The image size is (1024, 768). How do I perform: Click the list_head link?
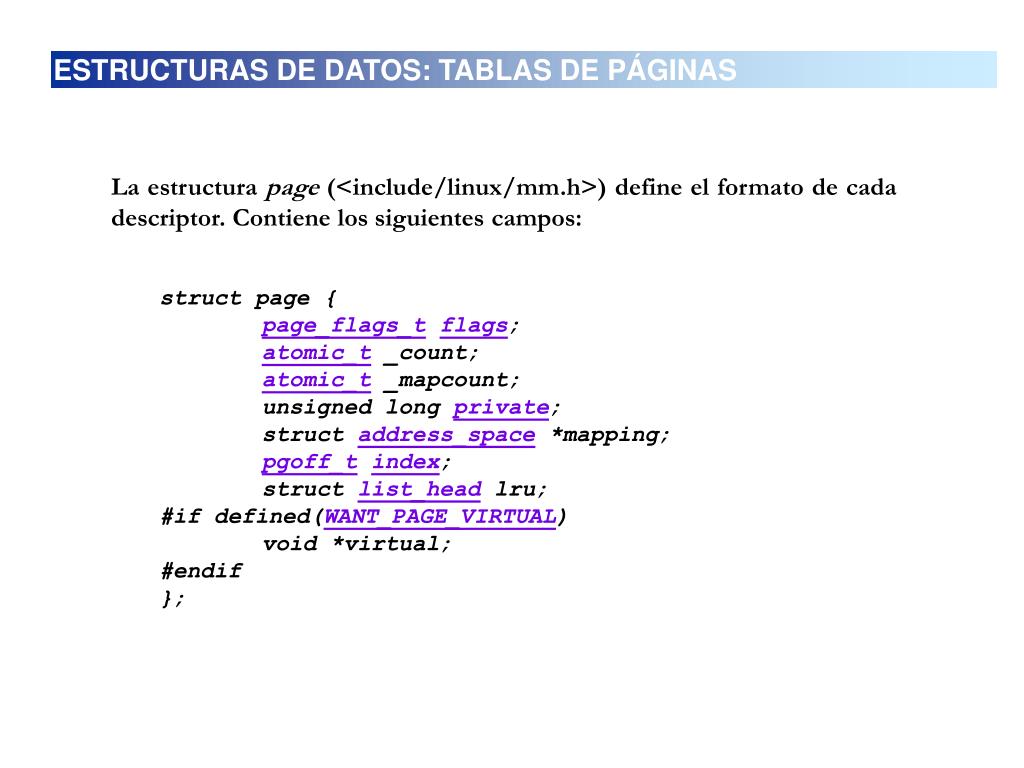coord(420,490)
